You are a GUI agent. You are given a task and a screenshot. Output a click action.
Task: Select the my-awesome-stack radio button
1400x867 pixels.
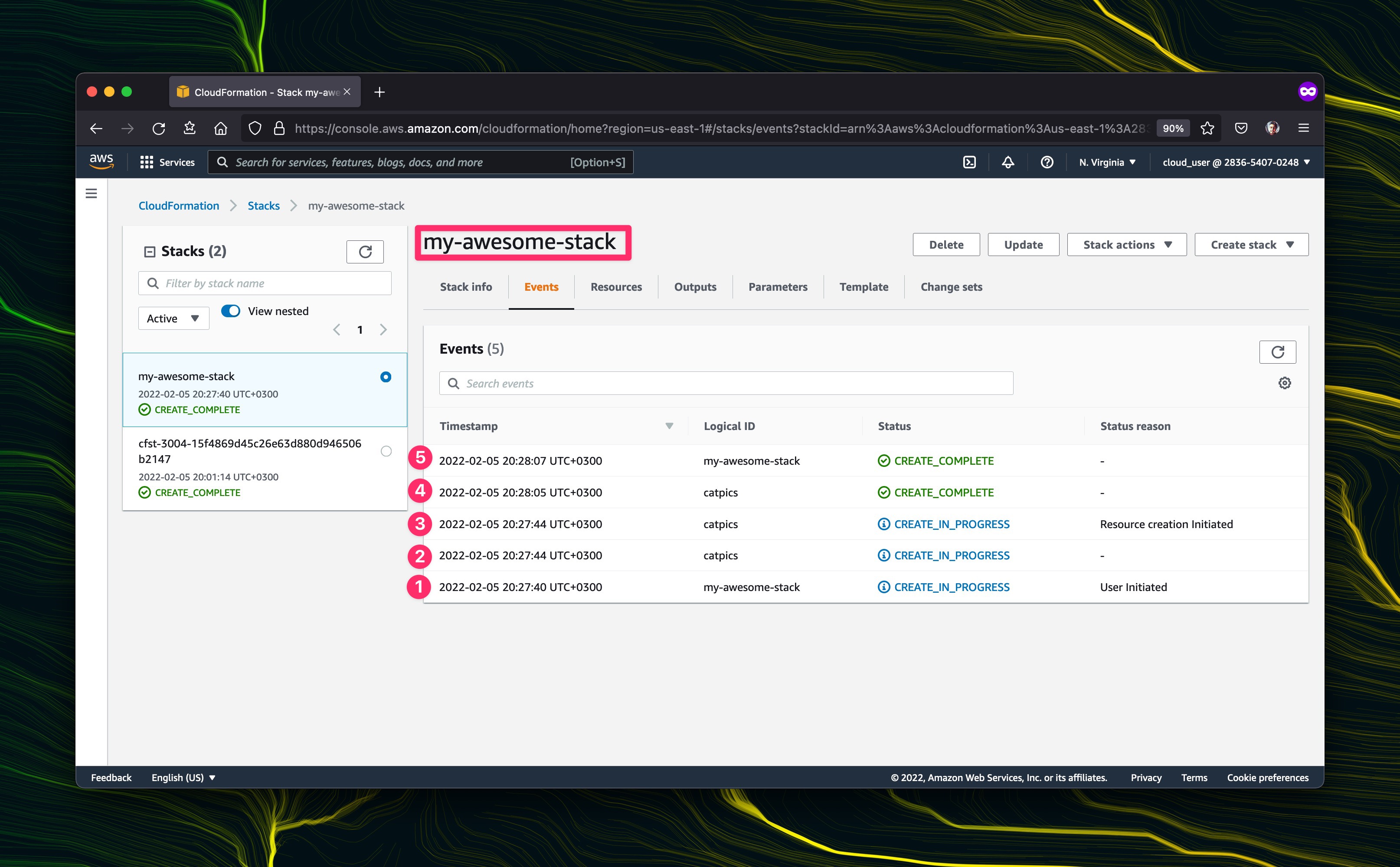[386, 377]
